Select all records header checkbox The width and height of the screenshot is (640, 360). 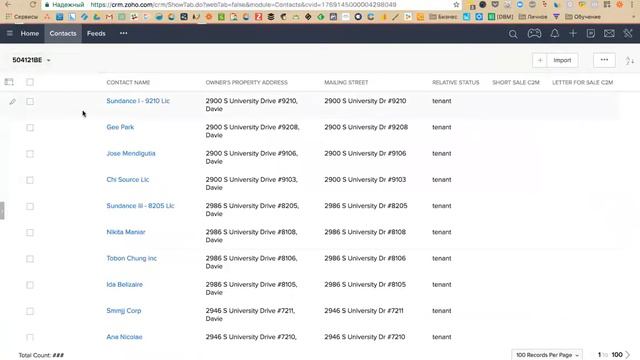[30, 82]
